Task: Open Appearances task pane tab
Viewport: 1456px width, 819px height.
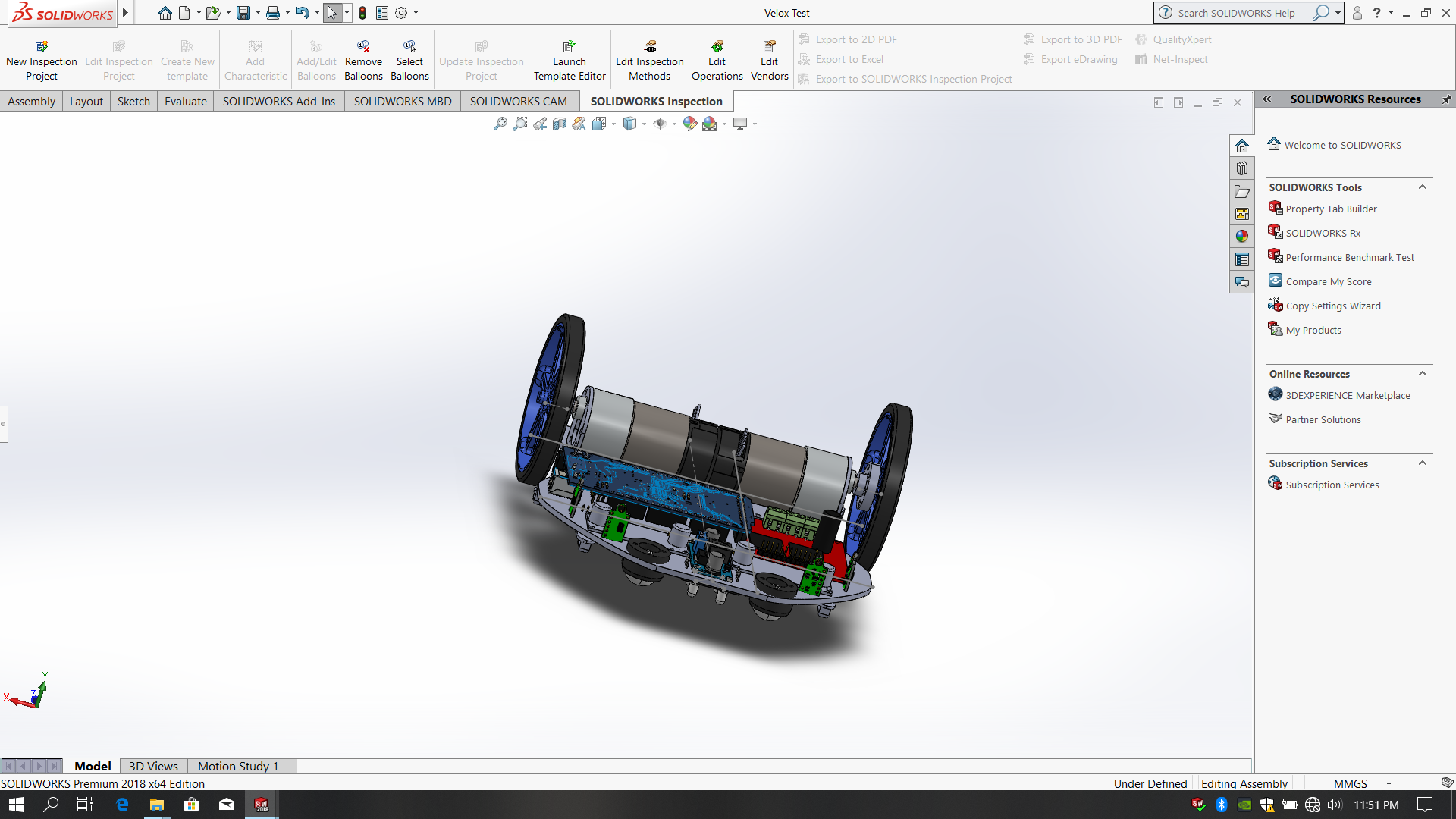Action: [x=1241, y=237]
